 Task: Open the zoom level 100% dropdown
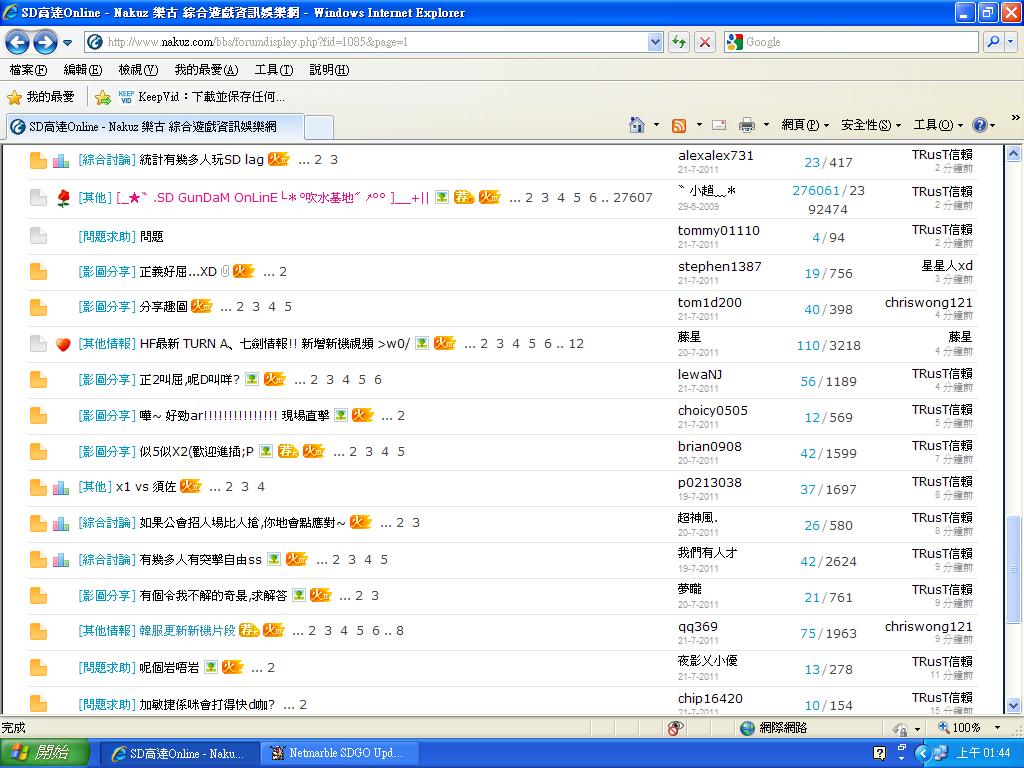coord(997,728)
